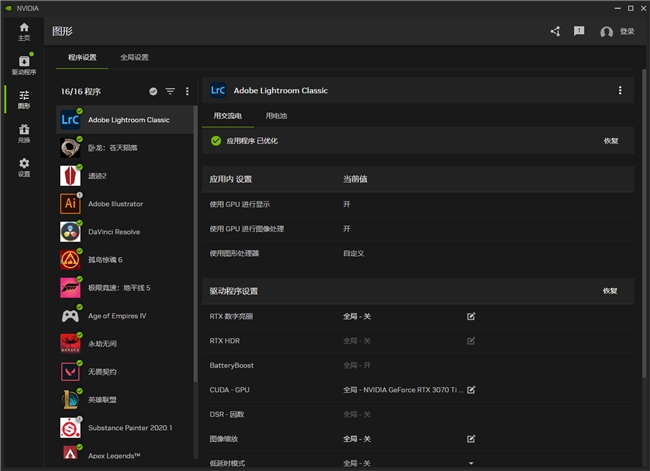Viewport: 650px width, 471px height.
Task: Click the 图形 page title
Action: click(62, 32)
